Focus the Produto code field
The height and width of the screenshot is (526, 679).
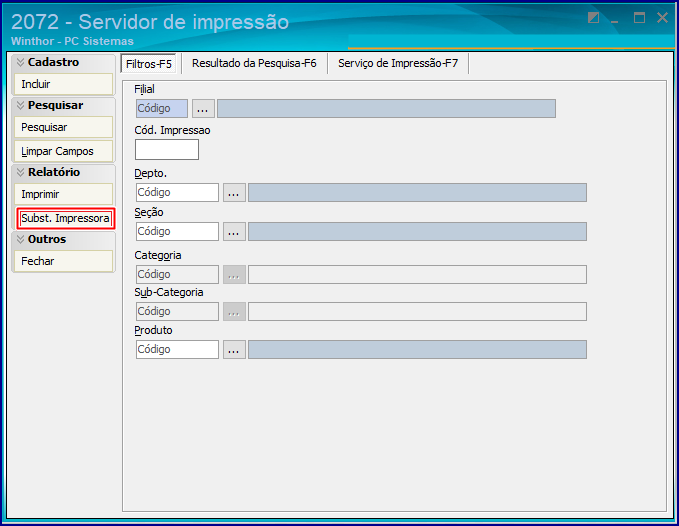point(177,349)
